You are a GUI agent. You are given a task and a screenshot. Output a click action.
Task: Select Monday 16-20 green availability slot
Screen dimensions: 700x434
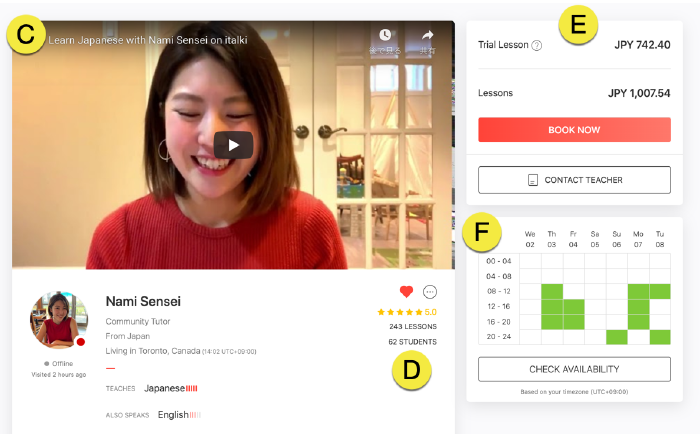coord(638,321)
